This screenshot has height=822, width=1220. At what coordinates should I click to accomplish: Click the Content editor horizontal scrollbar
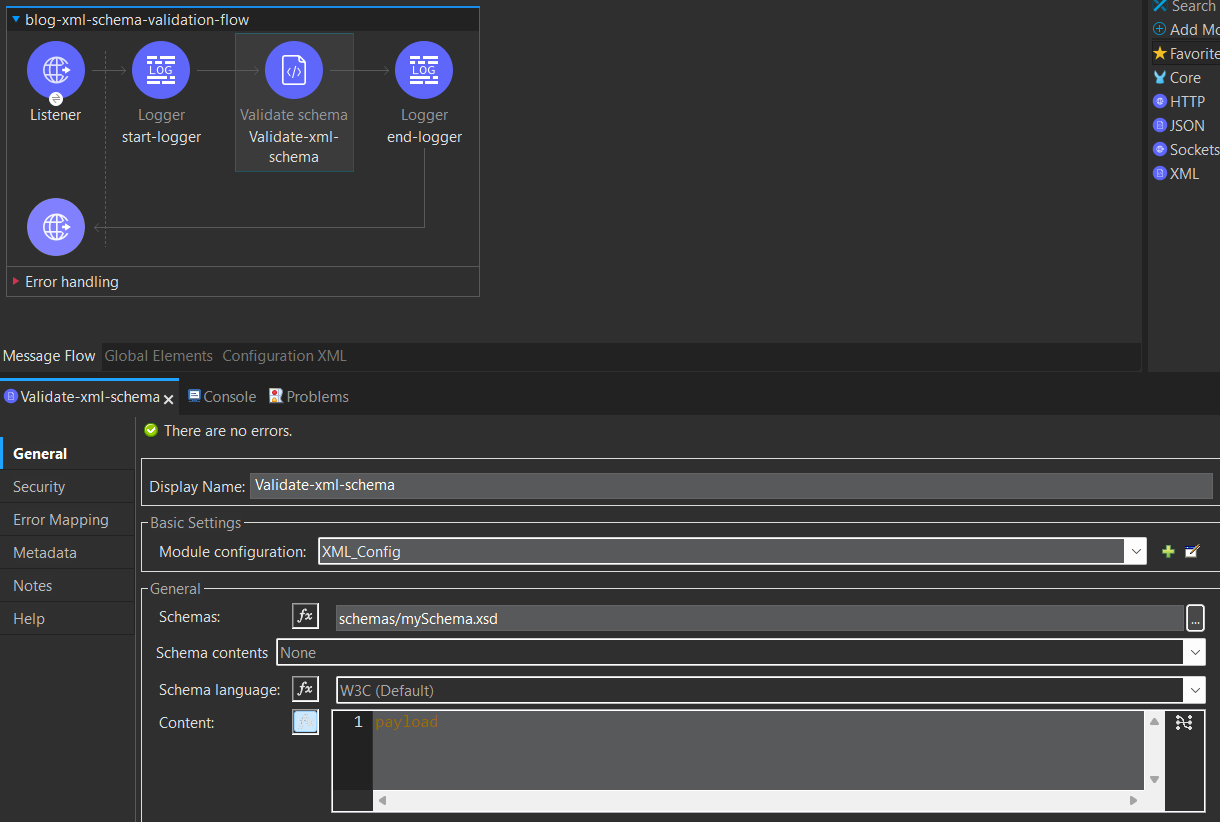(758, 801)
